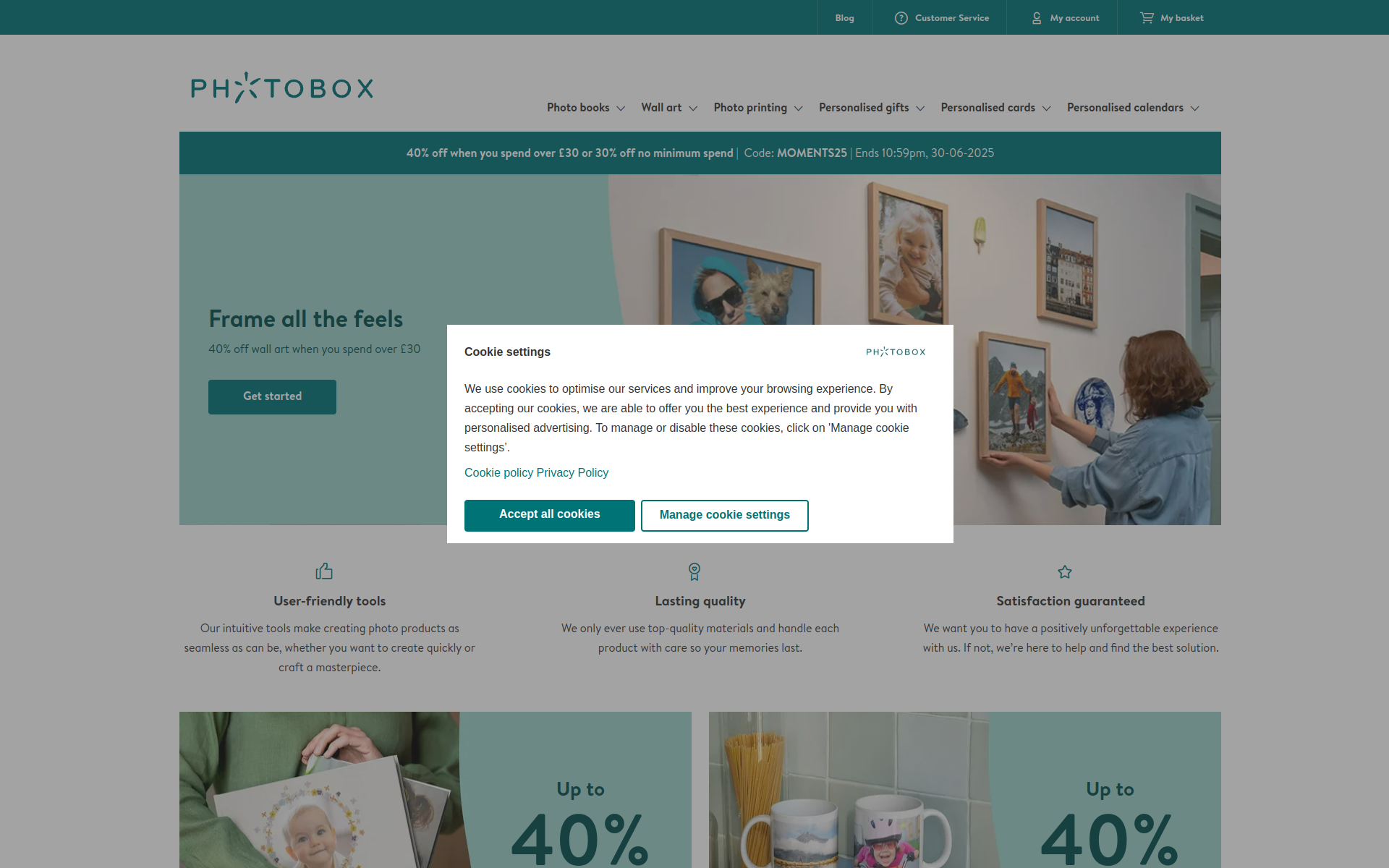
Task: Open My account person icon
Action: pos(1037,18)
